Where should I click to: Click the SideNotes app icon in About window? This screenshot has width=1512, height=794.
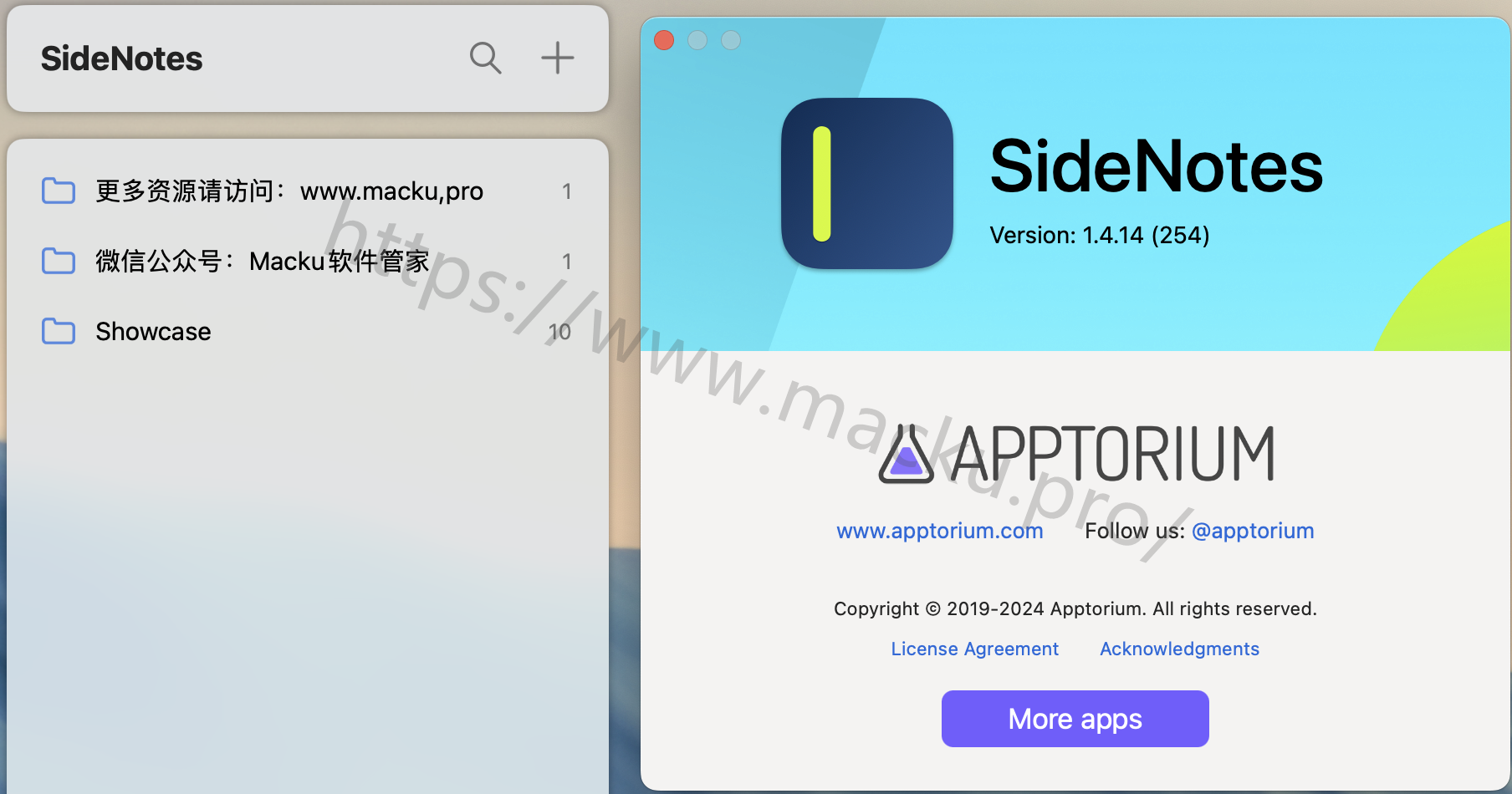click(x=867, y=184)
